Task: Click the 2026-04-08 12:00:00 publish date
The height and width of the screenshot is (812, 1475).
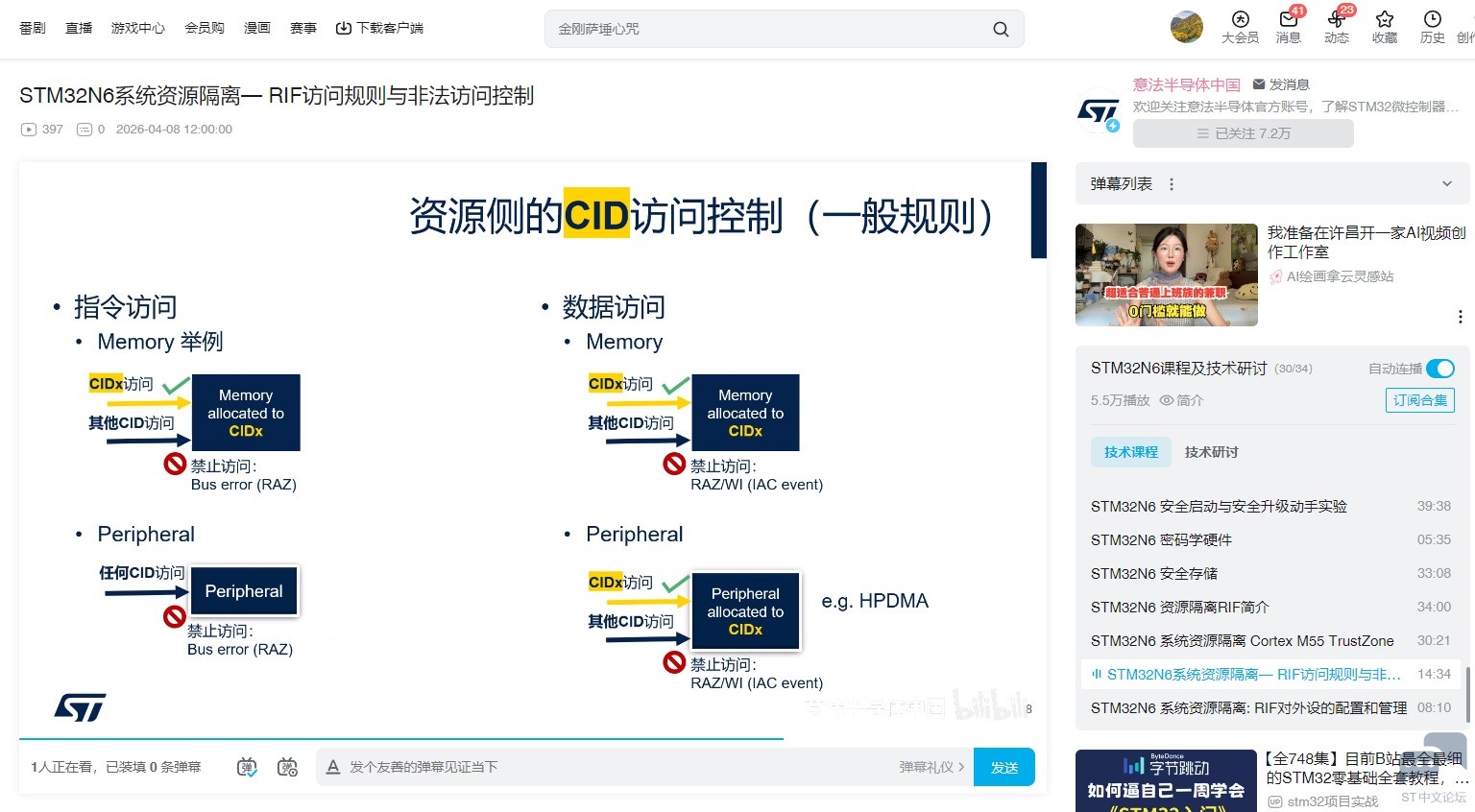Action: pos(174,130)
